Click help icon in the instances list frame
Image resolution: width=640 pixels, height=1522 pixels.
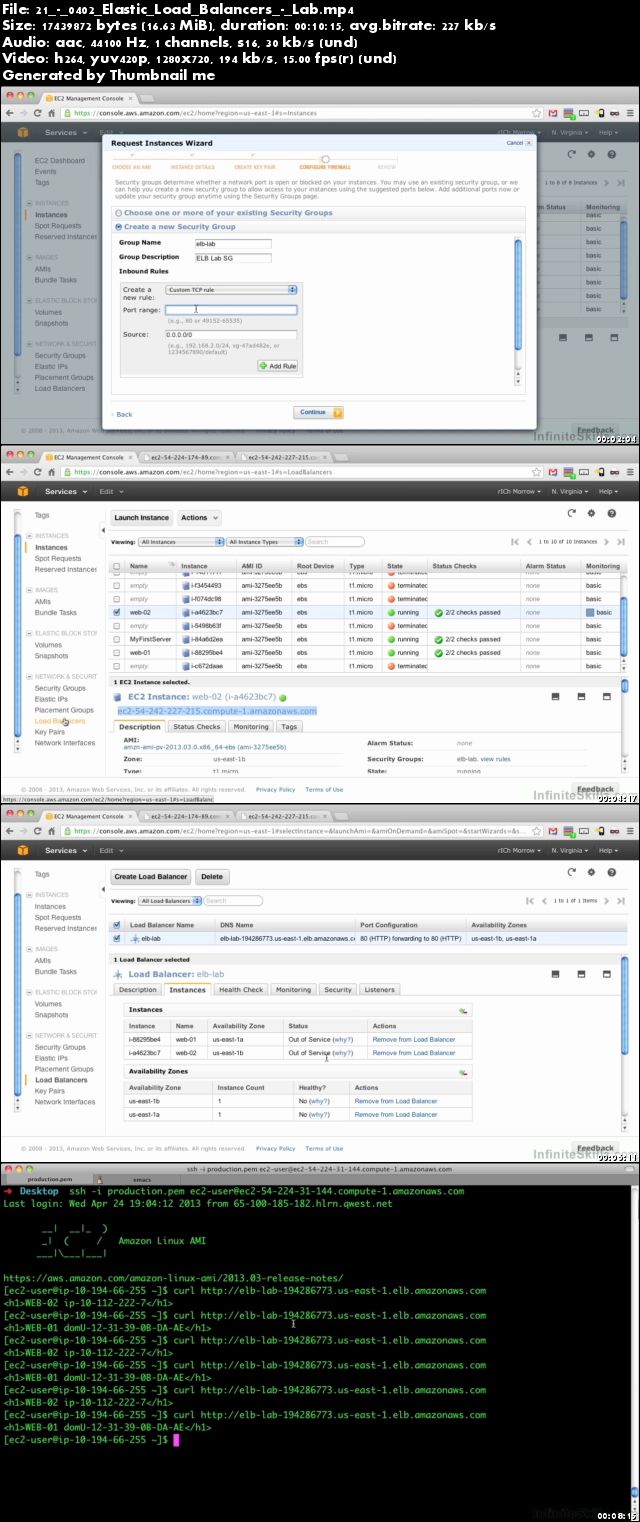point(610,513)
